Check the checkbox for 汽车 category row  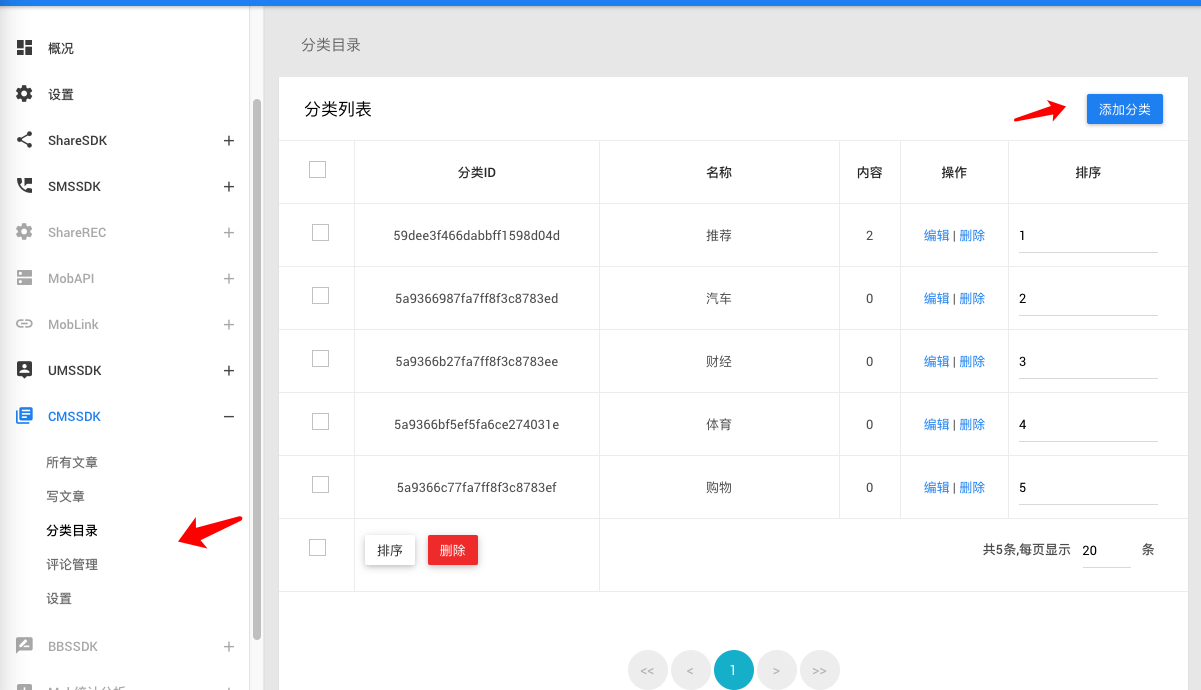(317, 297)
